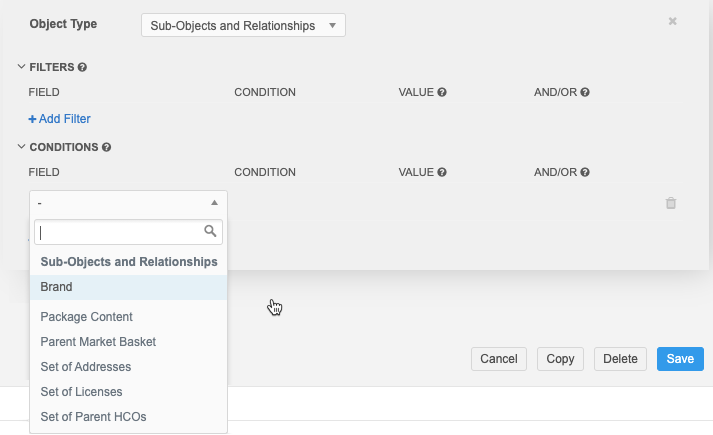Collapse the FILTERS section
The width and height of the screenshot is (713, 435).
point(22,67)
